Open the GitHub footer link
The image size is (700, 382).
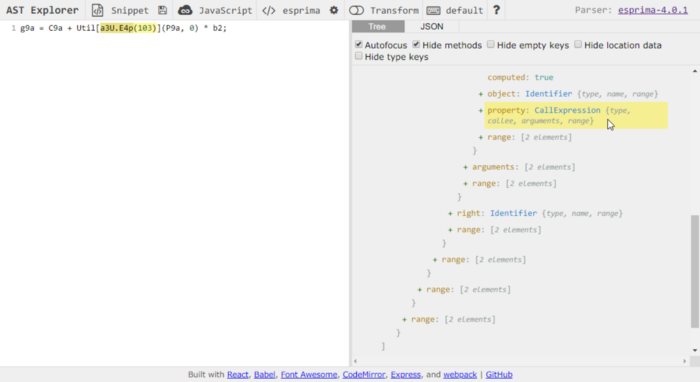[x=499, y=374]
